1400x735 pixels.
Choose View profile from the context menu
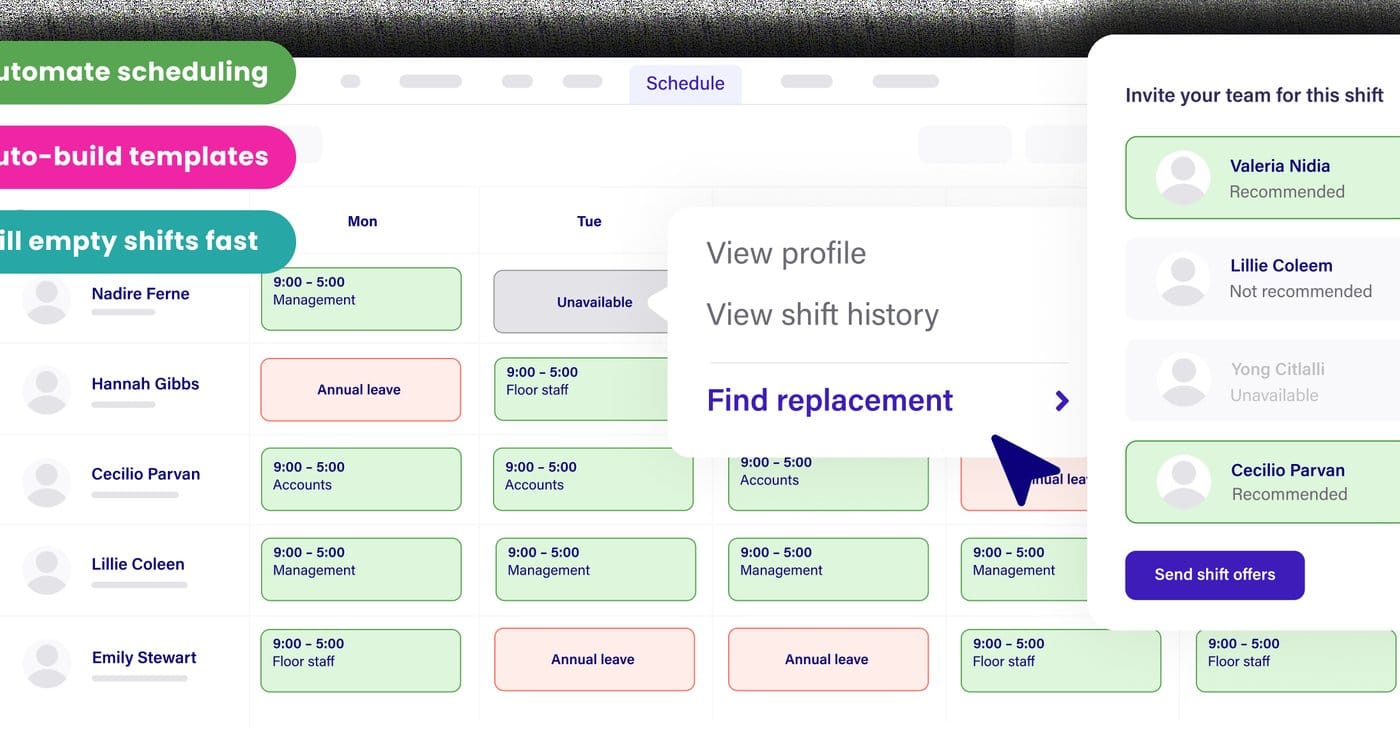point(786,253)
